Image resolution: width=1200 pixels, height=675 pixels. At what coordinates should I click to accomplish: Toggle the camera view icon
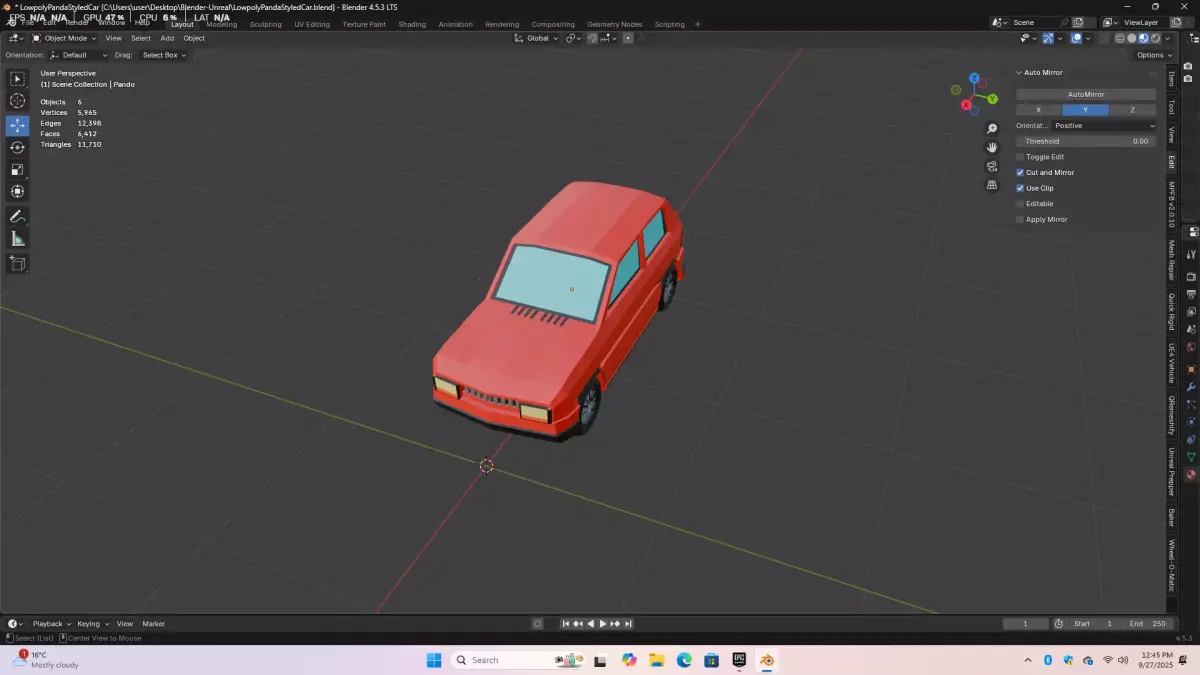pos(992,166)
